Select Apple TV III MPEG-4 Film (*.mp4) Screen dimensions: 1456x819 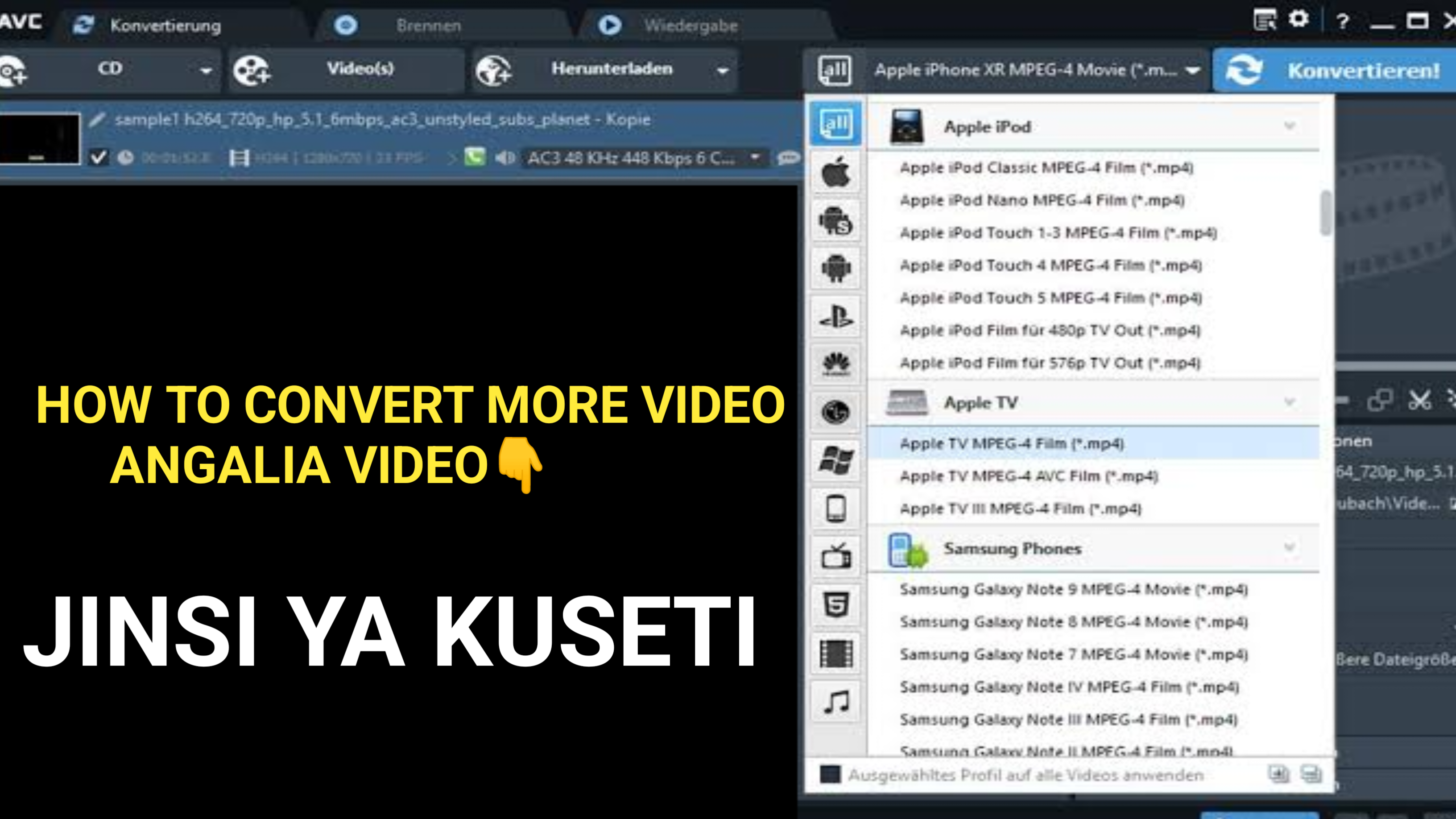[1093, 509]
